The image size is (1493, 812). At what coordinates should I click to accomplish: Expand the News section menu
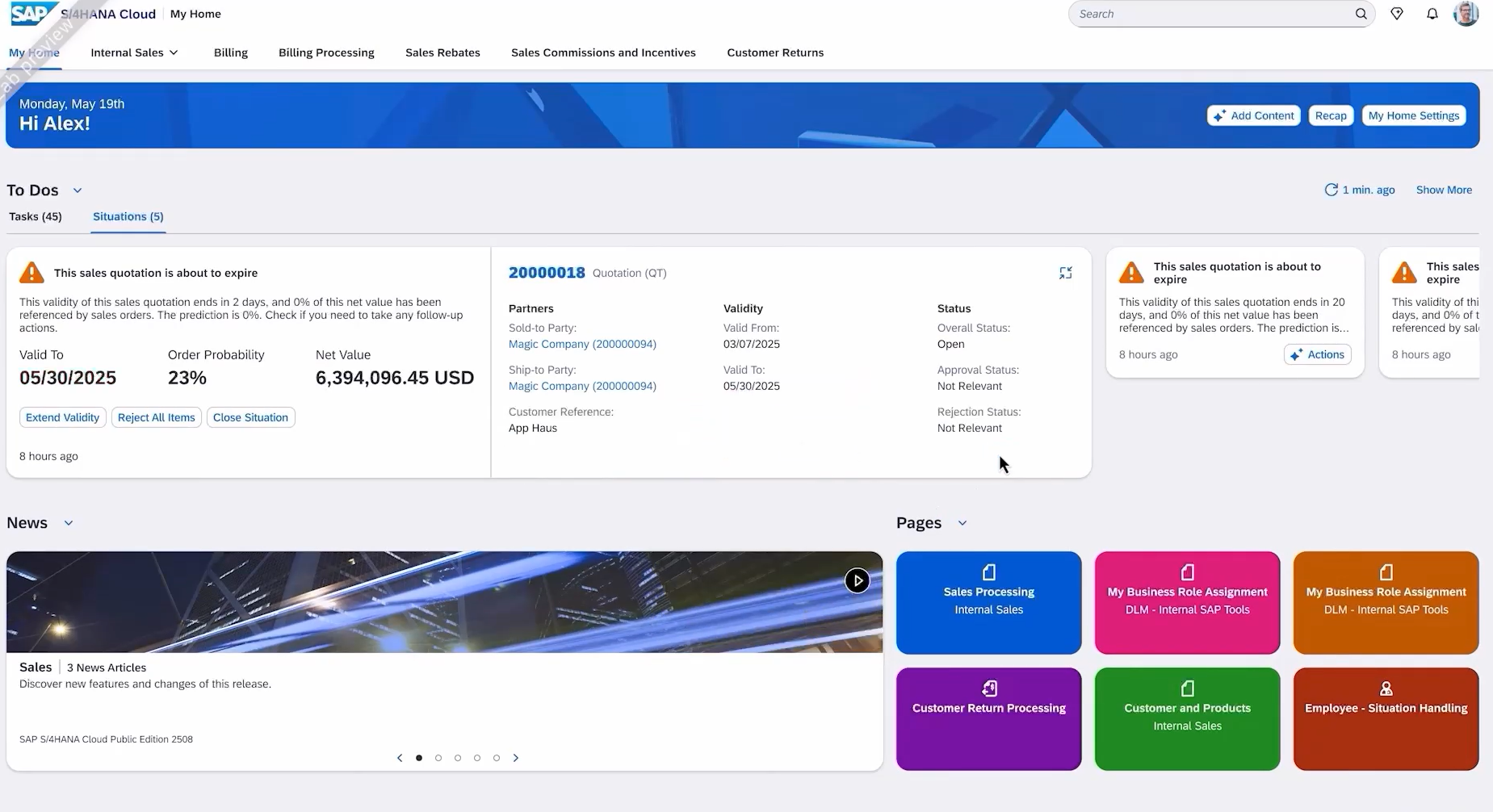[x=69, y=523]
